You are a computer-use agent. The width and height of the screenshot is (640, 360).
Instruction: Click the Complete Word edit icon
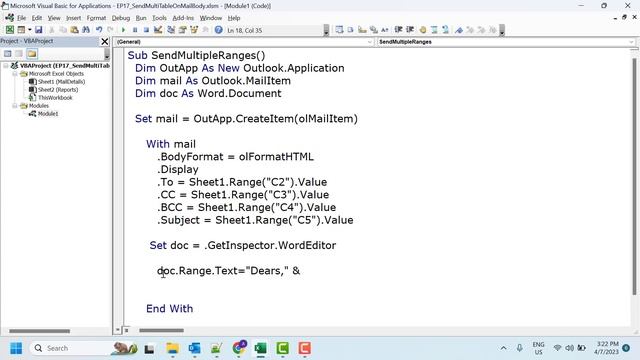384,30
